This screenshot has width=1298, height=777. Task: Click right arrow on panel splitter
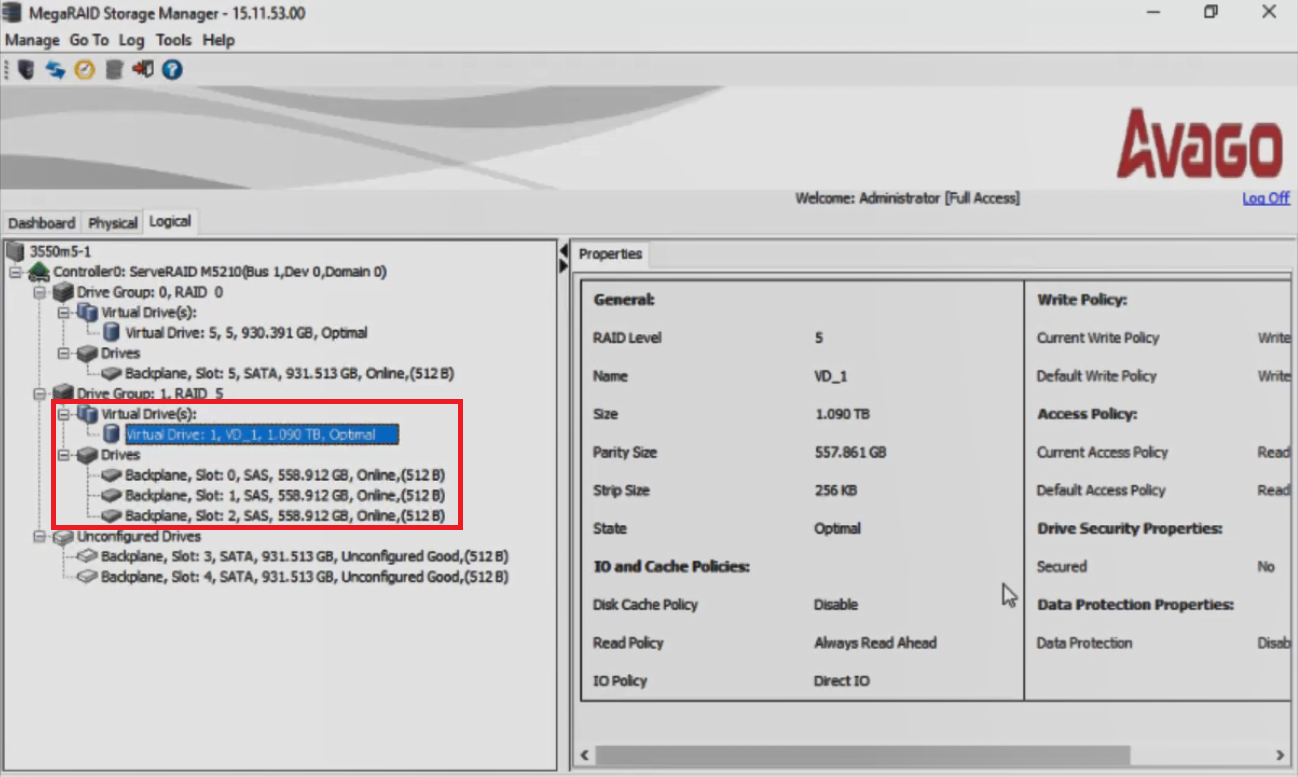coord(563,265)
